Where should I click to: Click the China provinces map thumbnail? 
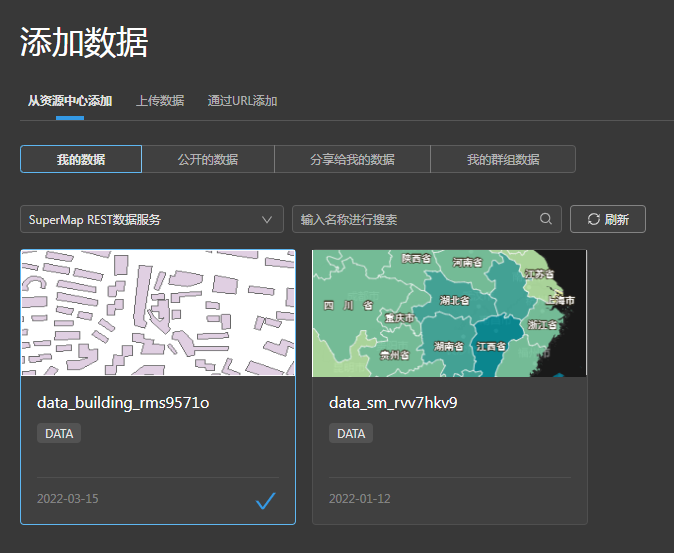pos(449,313)
